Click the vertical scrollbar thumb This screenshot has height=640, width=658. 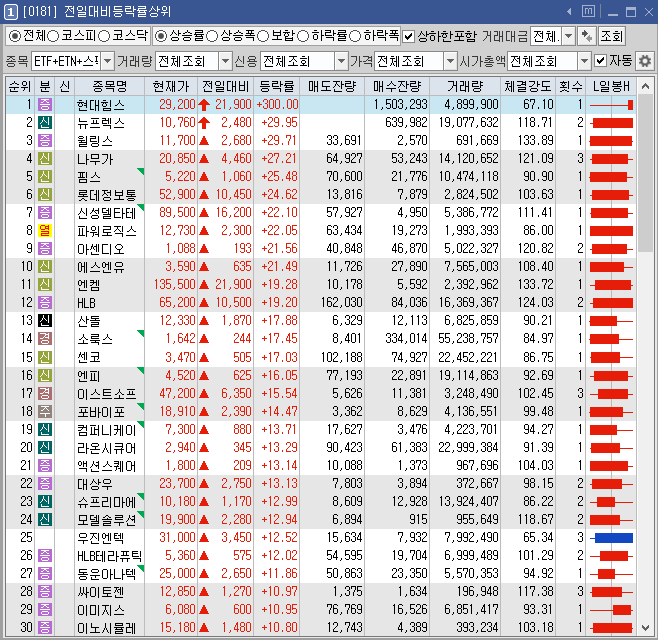pyautogui.click(x=645, y=173)
